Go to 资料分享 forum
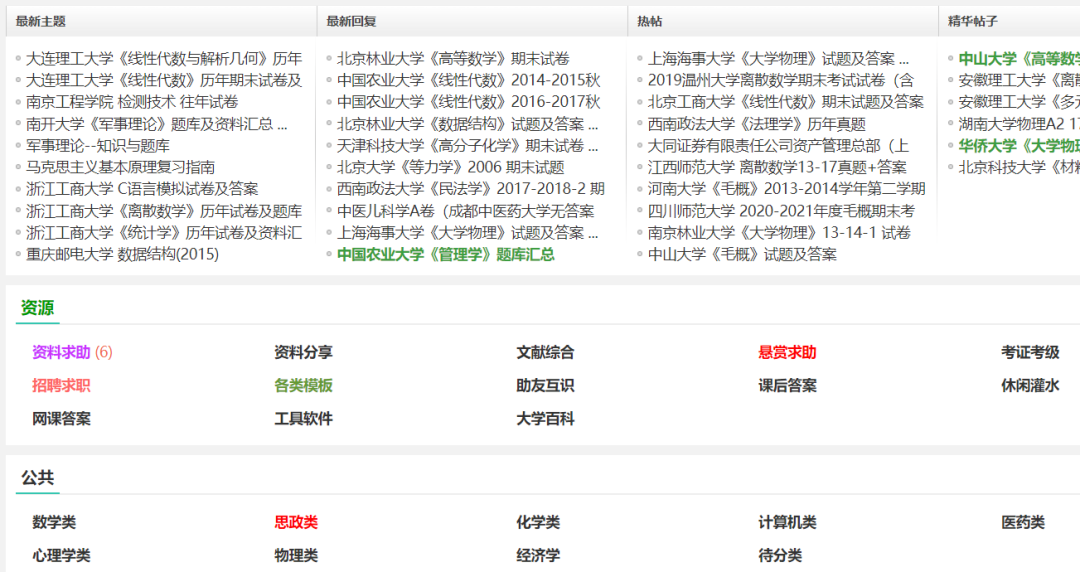This screenshot has height=572, width=1080. point(303,352)
